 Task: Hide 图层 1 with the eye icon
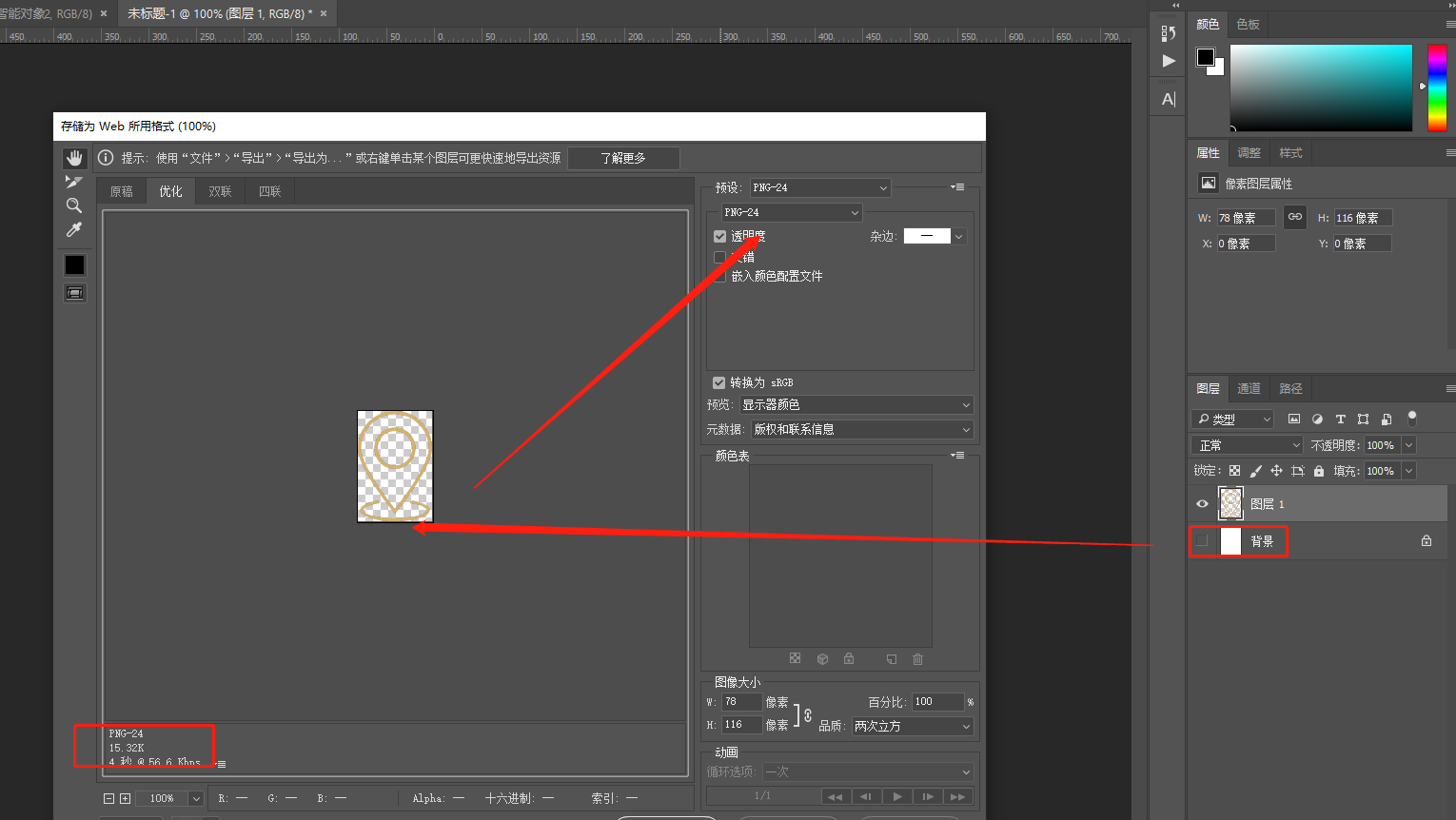click(1202, 504)
